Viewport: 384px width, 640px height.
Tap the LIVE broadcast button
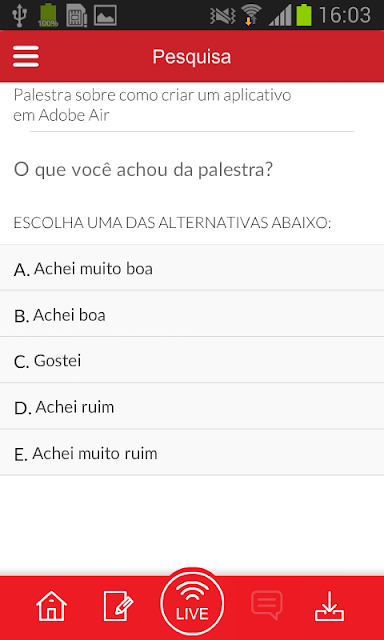192,602
